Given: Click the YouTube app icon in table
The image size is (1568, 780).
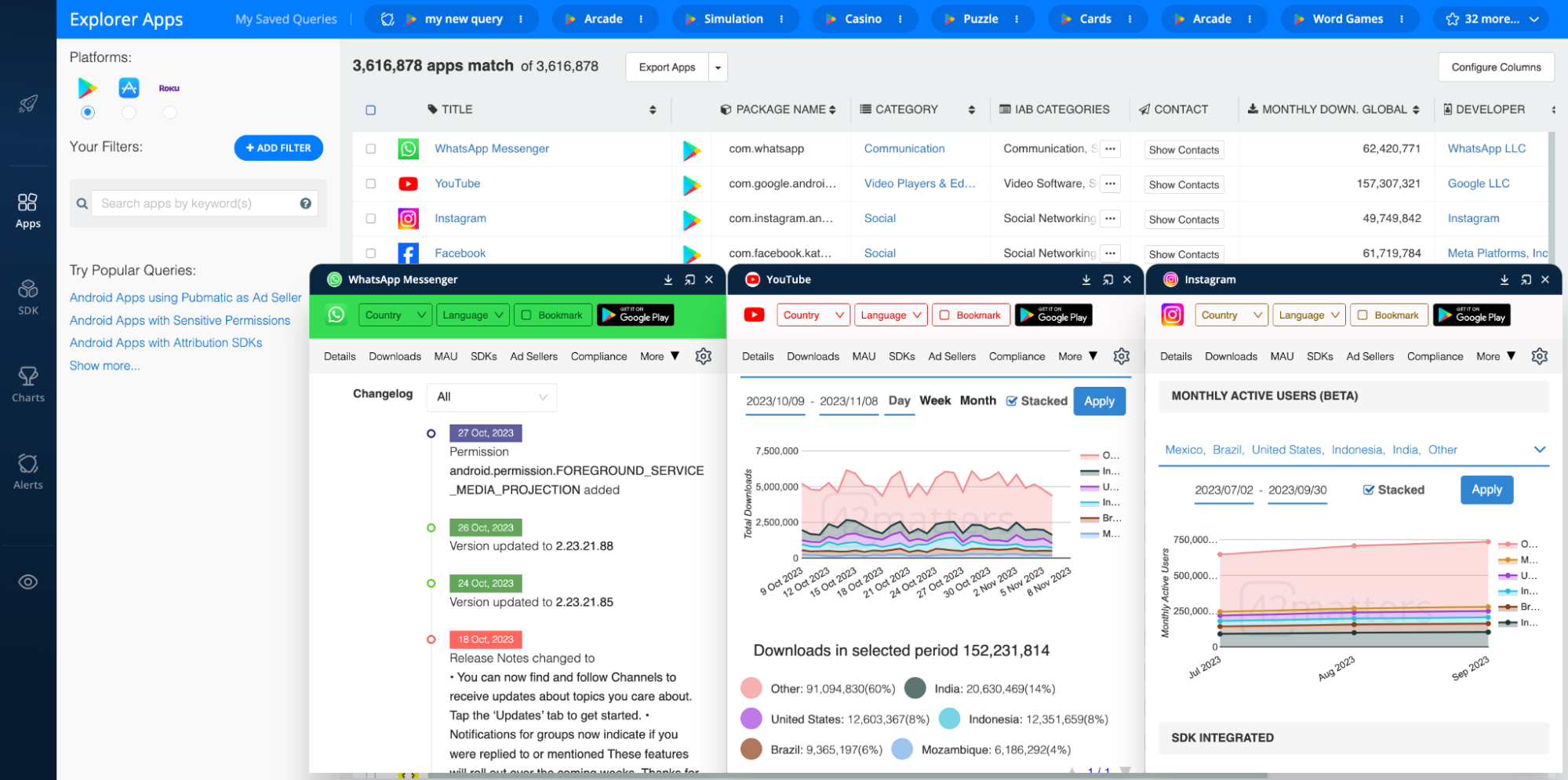Looking at the screenshot, I should click(408, 184).
